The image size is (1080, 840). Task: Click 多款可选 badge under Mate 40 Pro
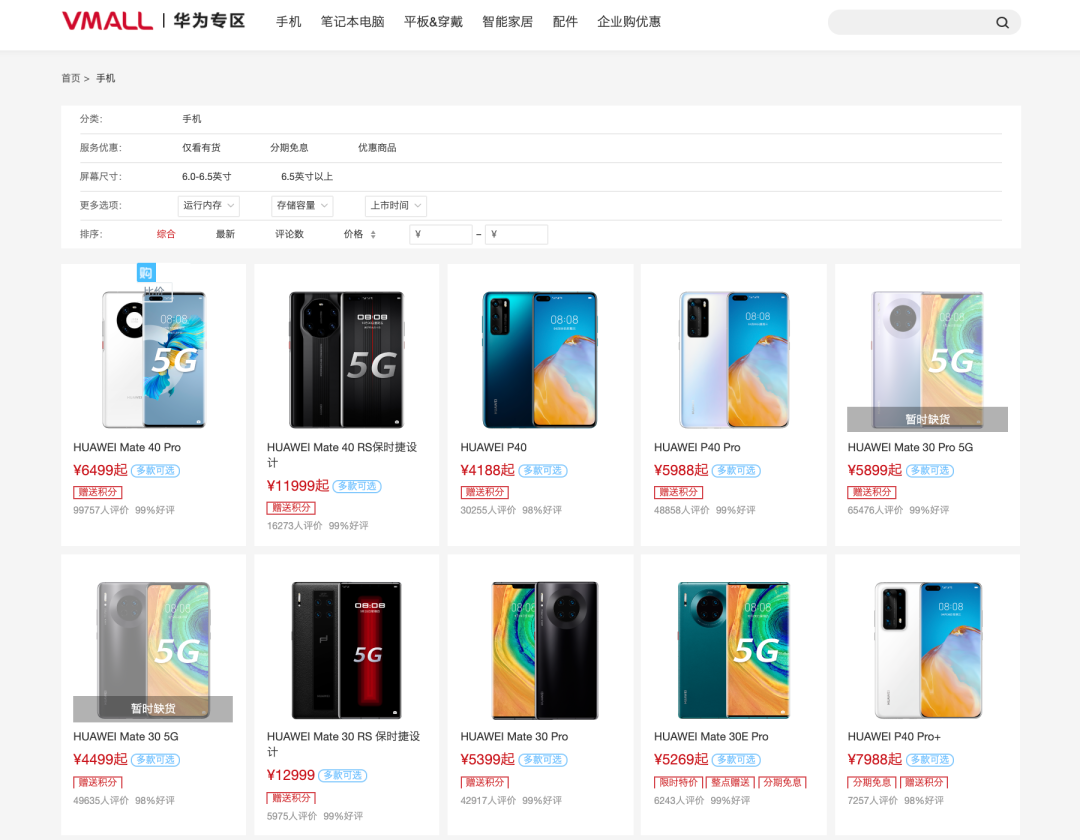tap(155, 471)
